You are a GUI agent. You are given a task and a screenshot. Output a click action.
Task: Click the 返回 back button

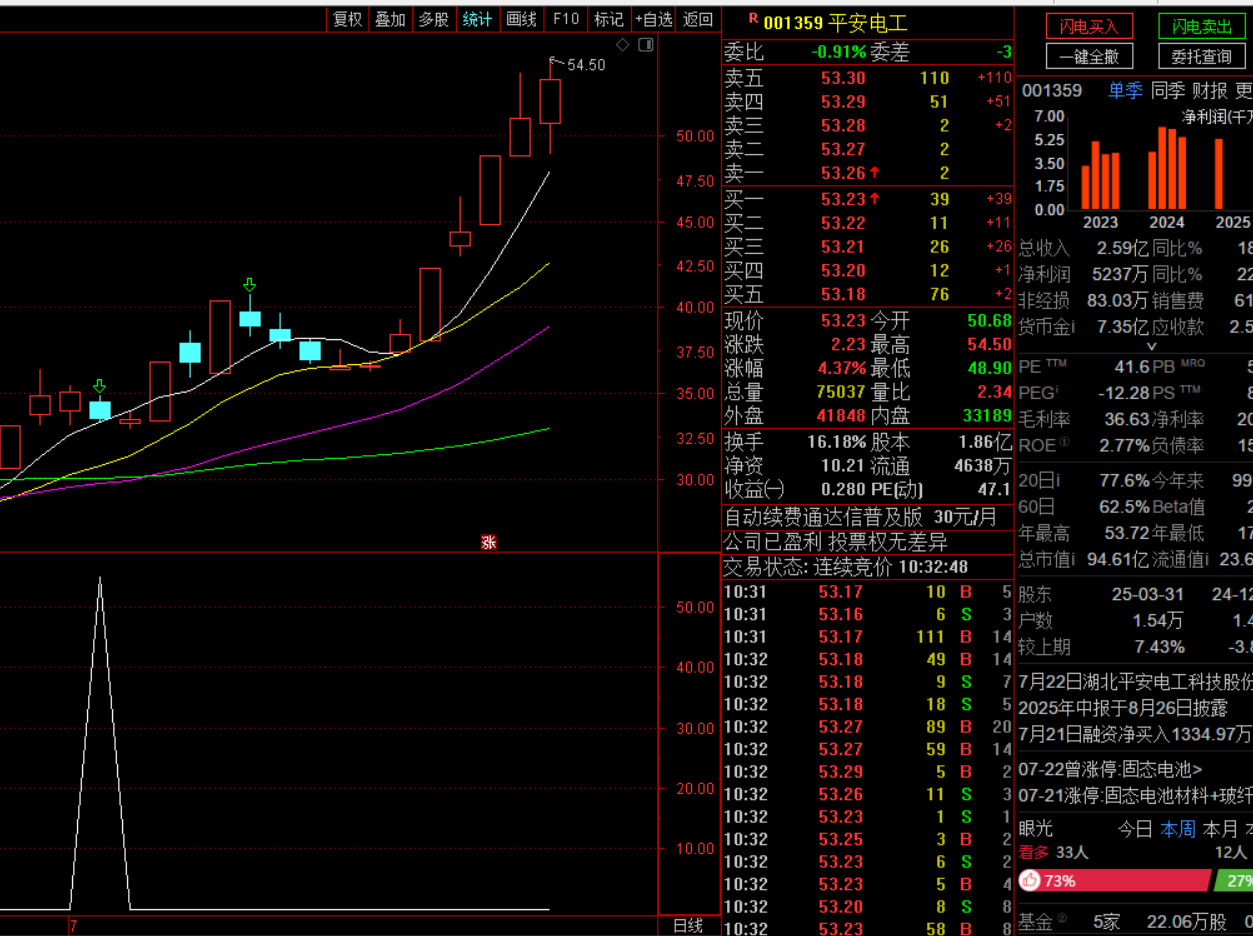[698, 19]
